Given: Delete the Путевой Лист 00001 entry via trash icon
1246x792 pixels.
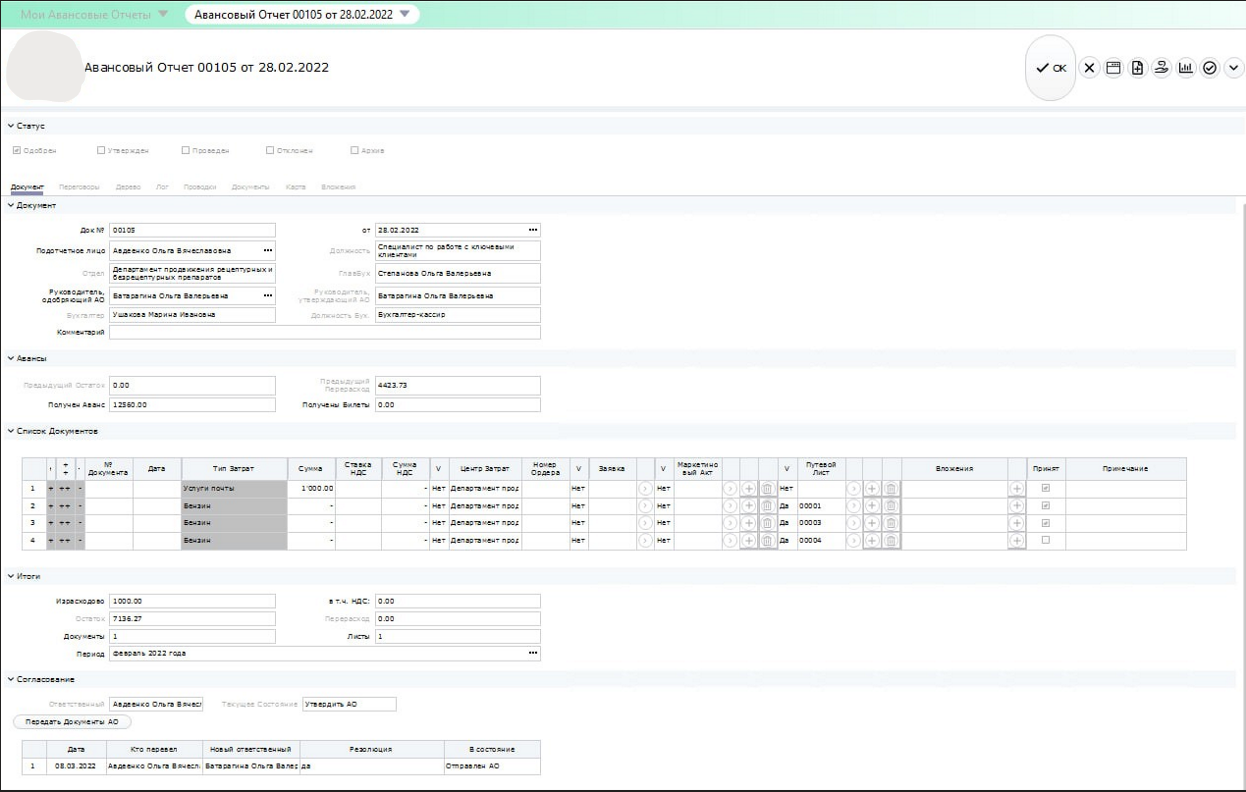Looking at the screenshot, I should pyautogui.click(x=891, y=506).
